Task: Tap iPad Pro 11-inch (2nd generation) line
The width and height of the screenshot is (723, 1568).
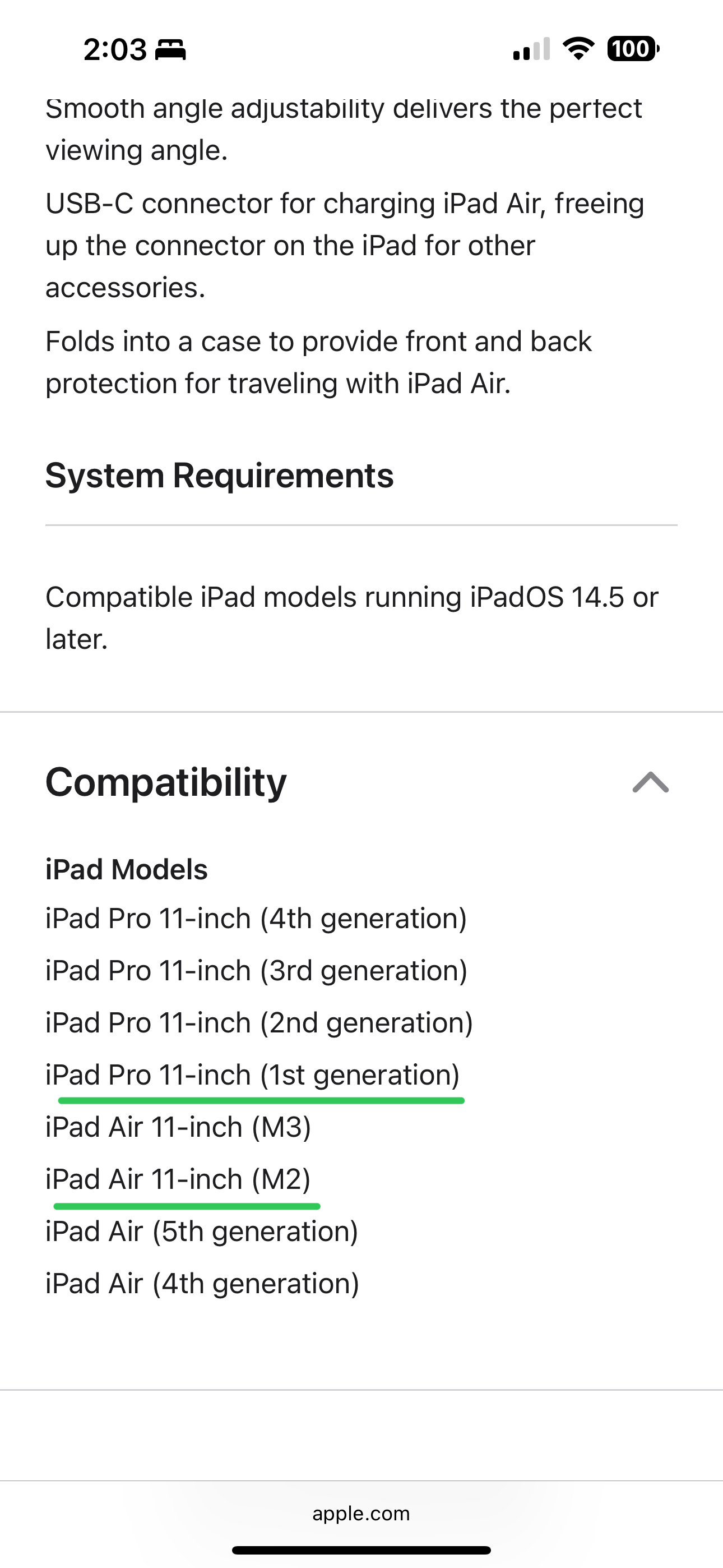Action: (259, 1022)
